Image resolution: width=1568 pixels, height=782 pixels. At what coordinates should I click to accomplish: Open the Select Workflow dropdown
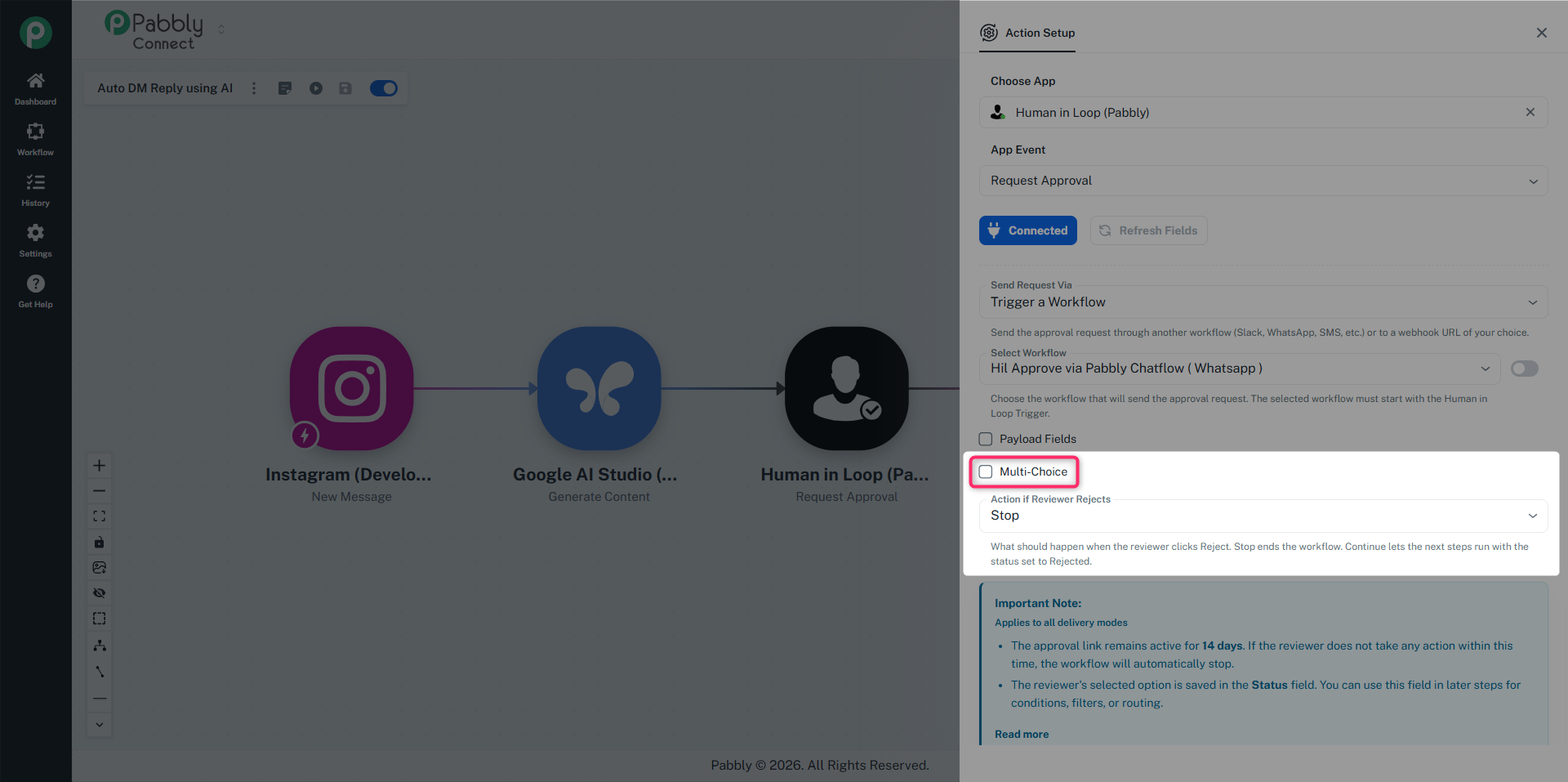[1240, 369]
